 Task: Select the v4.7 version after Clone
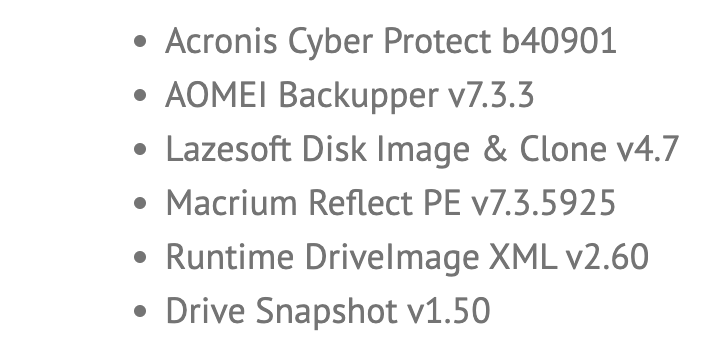pyautogui.click(x=647, y=149)
